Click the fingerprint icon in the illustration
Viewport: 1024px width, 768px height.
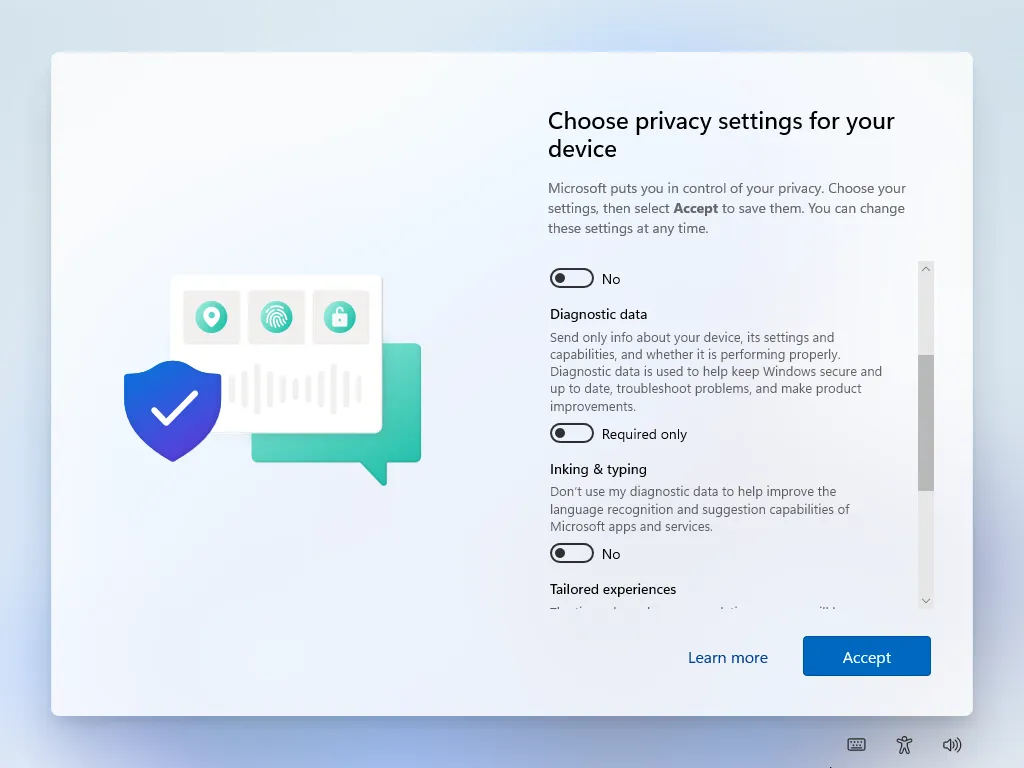275,317
